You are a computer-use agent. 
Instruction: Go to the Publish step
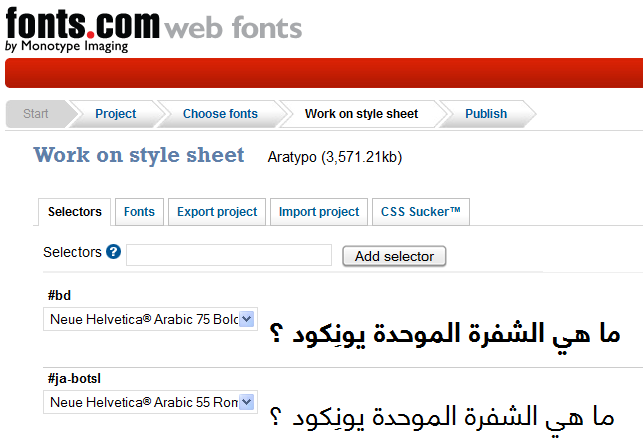tap(486, 114)
